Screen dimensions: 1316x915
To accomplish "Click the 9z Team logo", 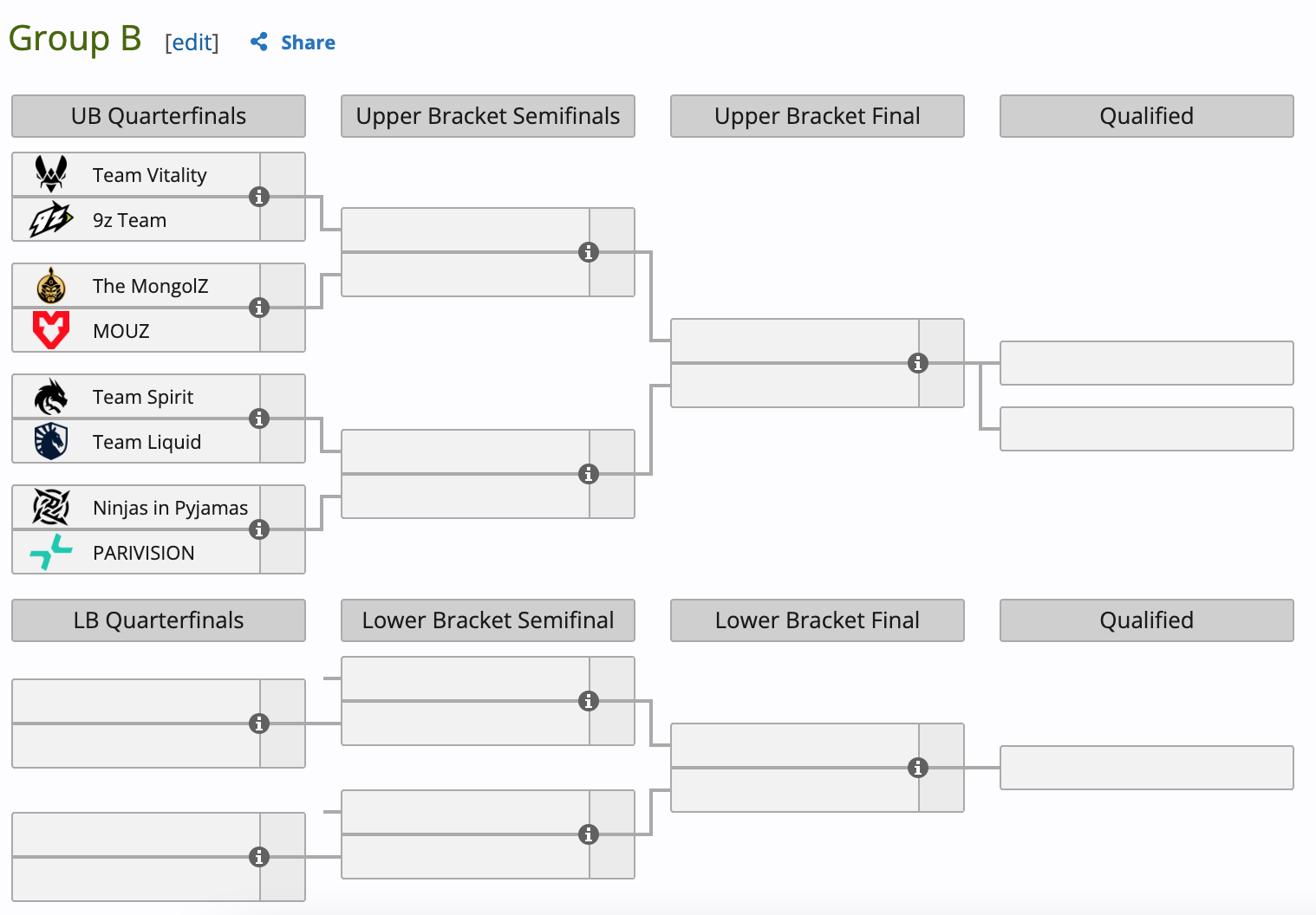I will (51, 219).
